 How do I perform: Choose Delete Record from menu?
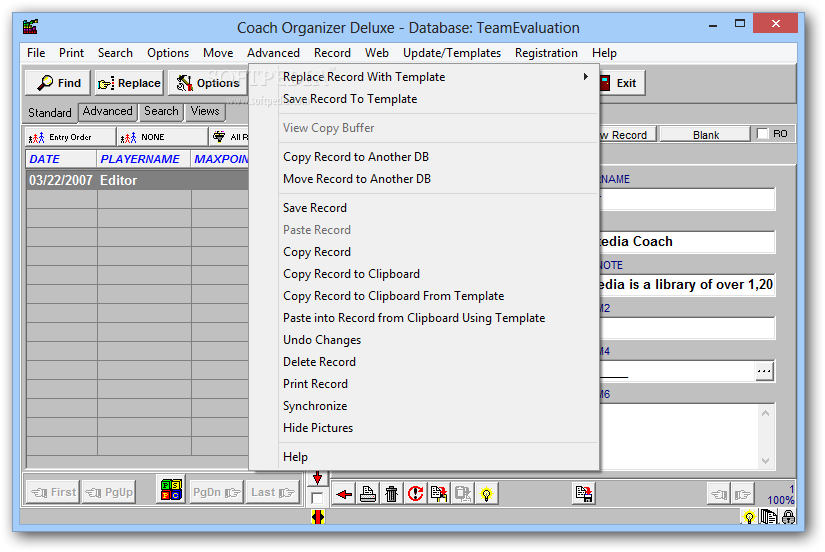tap(319, 362)
